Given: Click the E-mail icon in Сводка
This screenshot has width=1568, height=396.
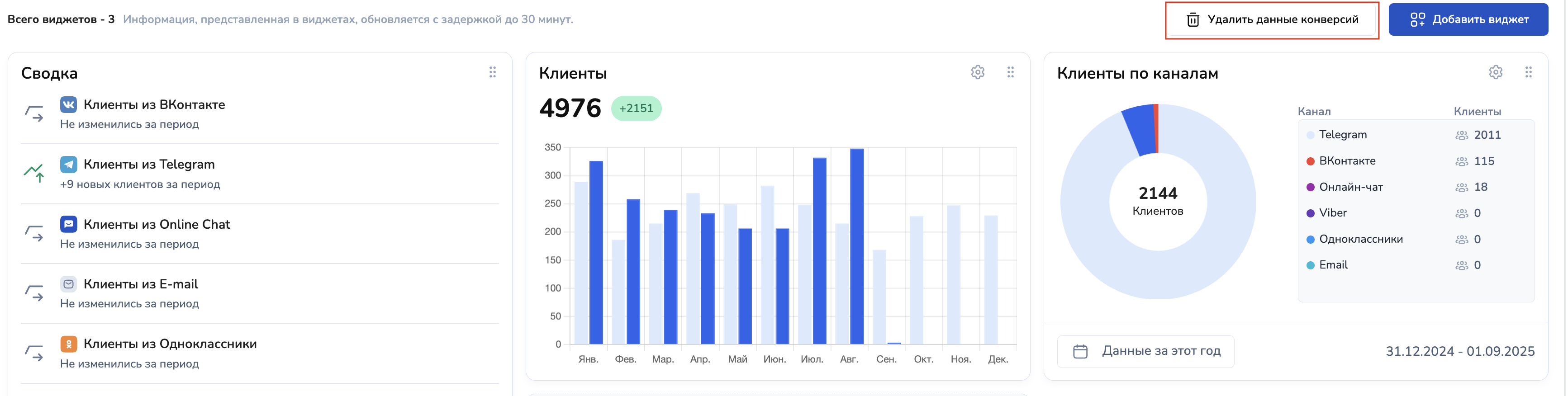Looking at the screenshot, I should pyautogui.click(x=68, y=284).
